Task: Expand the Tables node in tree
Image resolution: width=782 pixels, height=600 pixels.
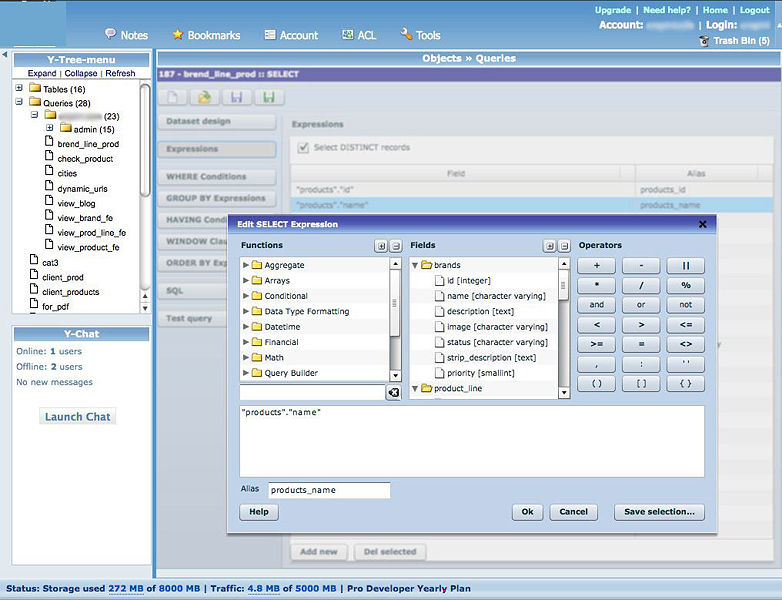Action: [19, 89]
